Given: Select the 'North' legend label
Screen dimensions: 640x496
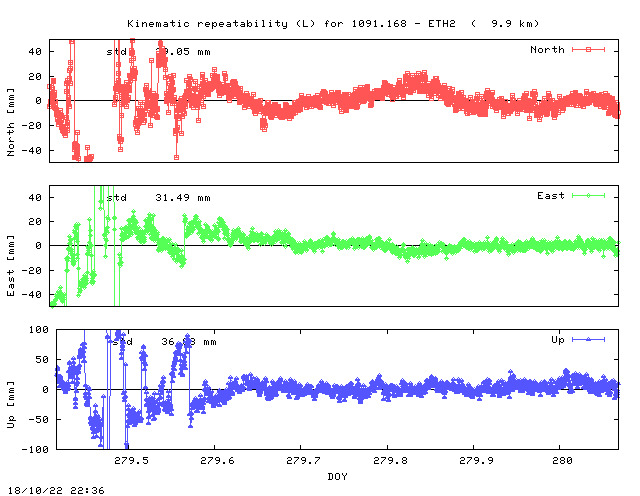Looking at the screenshot, I should coord(547,50).
